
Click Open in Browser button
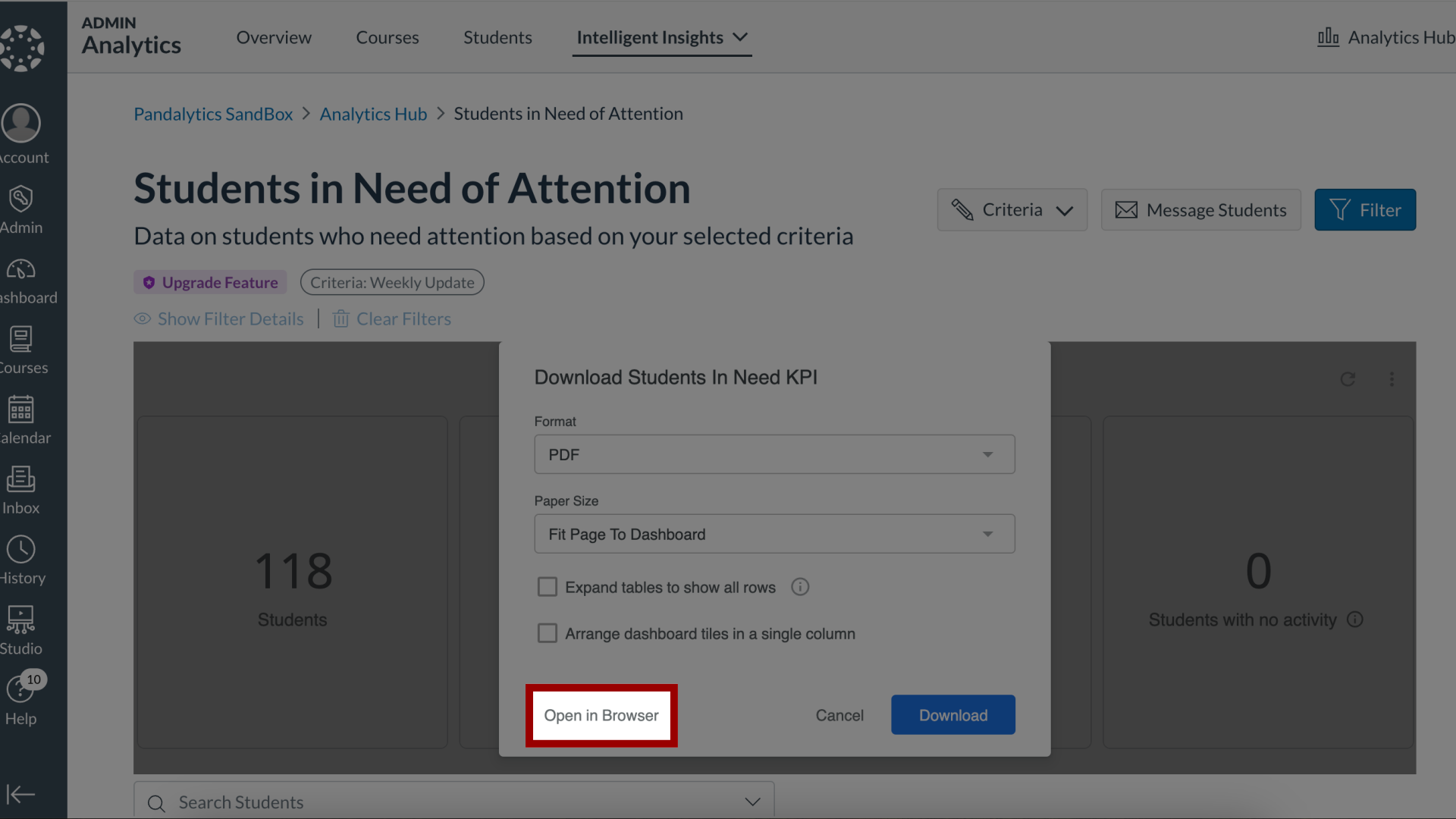601,715
